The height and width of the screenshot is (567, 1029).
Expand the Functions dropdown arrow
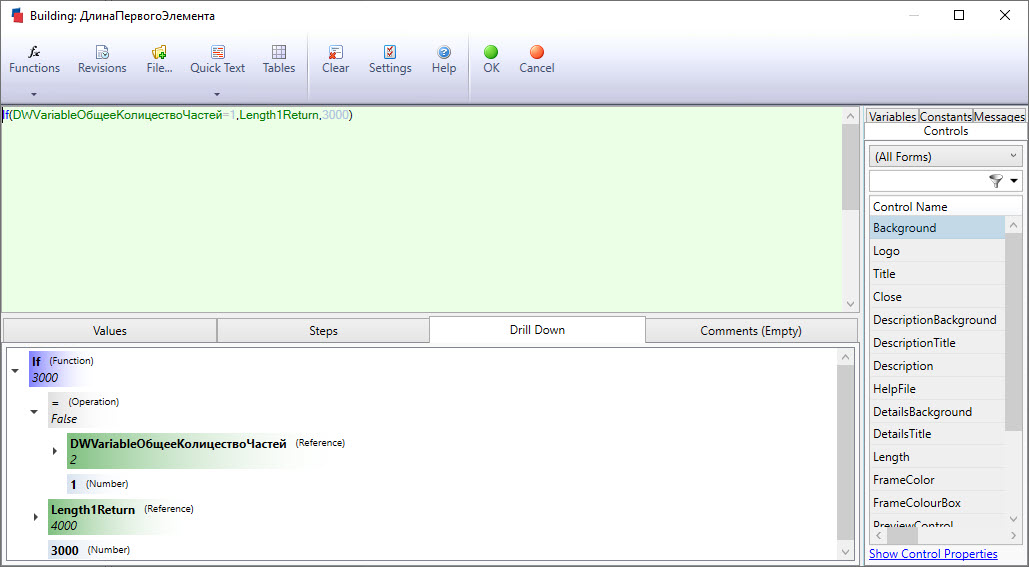pos(34,94)
